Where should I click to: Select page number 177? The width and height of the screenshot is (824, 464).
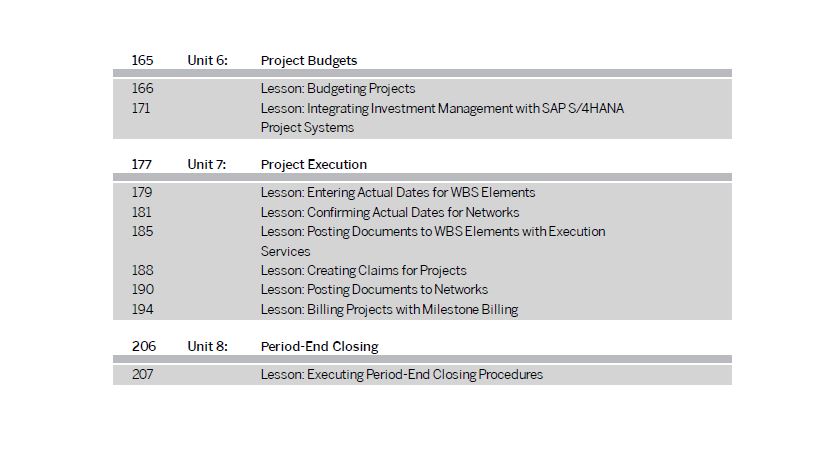coord(142,164)
